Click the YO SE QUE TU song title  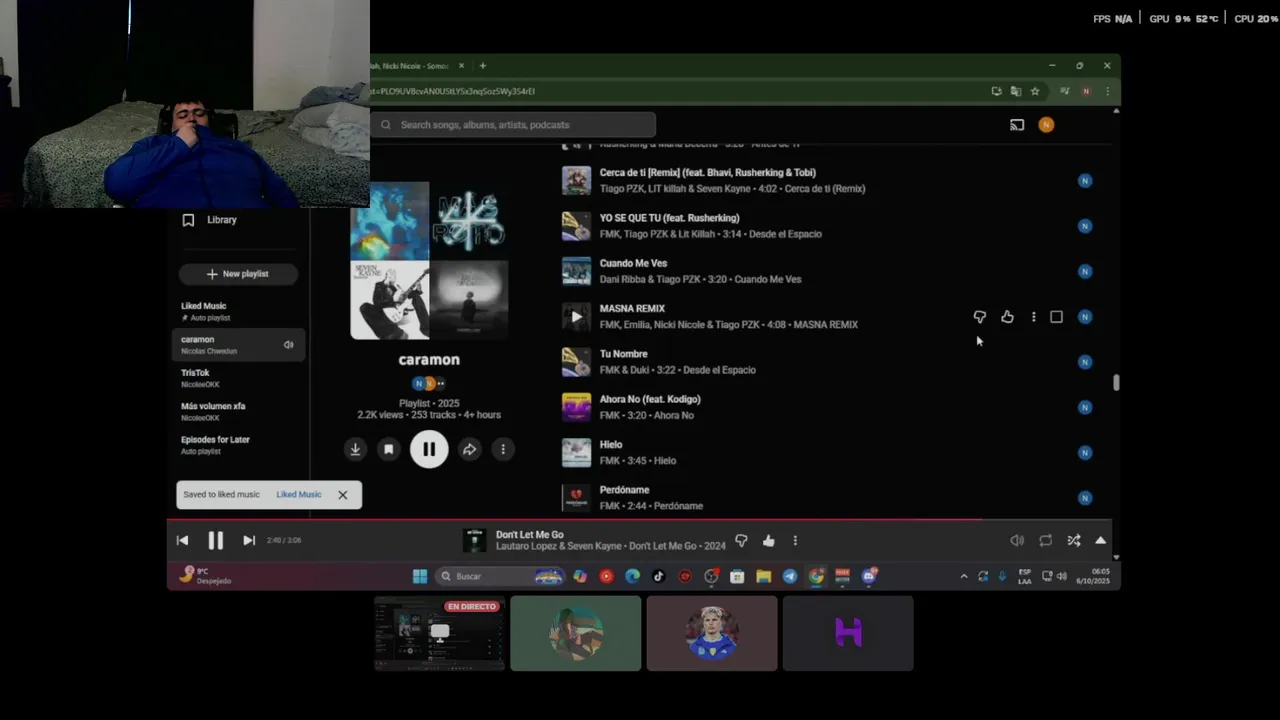point(669,218)
